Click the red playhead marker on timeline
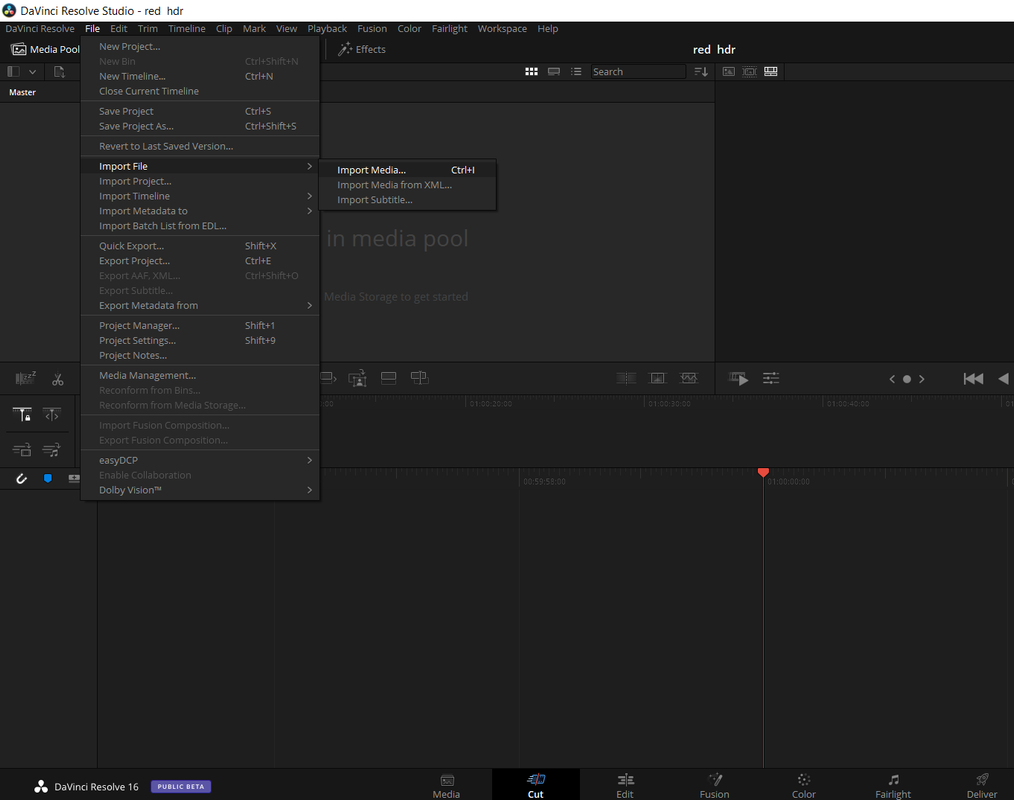The image size is (1014, 800). [763, 473]
